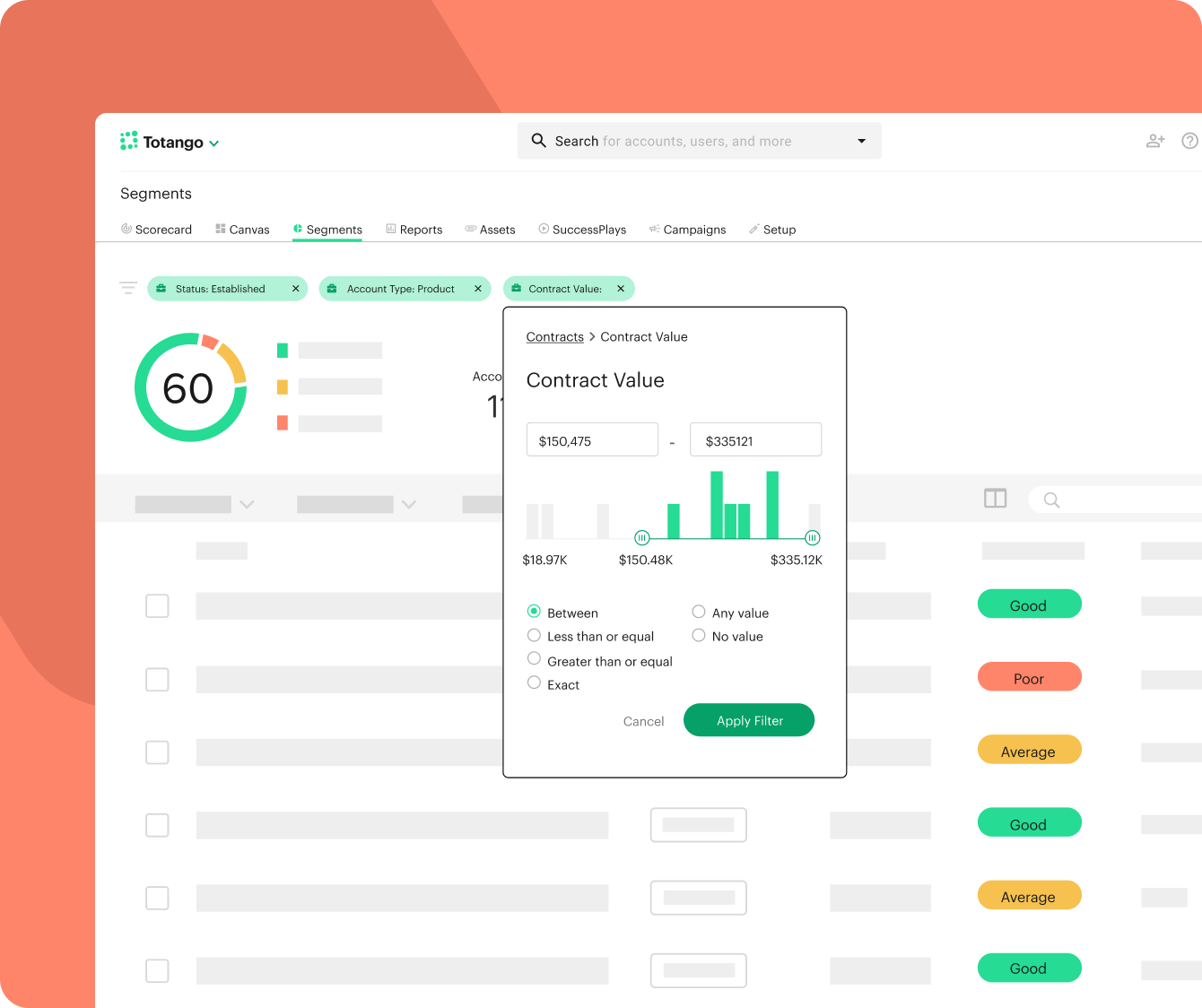Switch to the Scorecard tab
The image size is (1202, 1008).
tap(157, 230)
